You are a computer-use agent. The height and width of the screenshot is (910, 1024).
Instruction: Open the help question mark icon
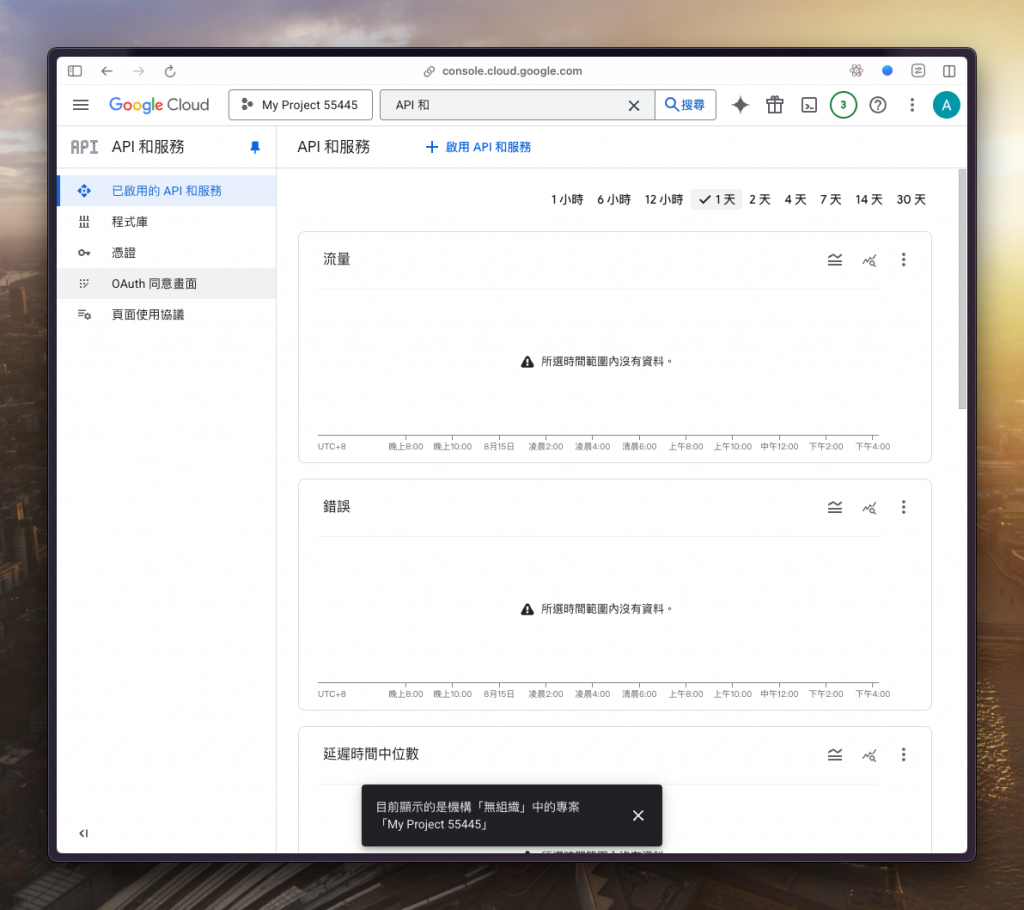click(878, 105)
